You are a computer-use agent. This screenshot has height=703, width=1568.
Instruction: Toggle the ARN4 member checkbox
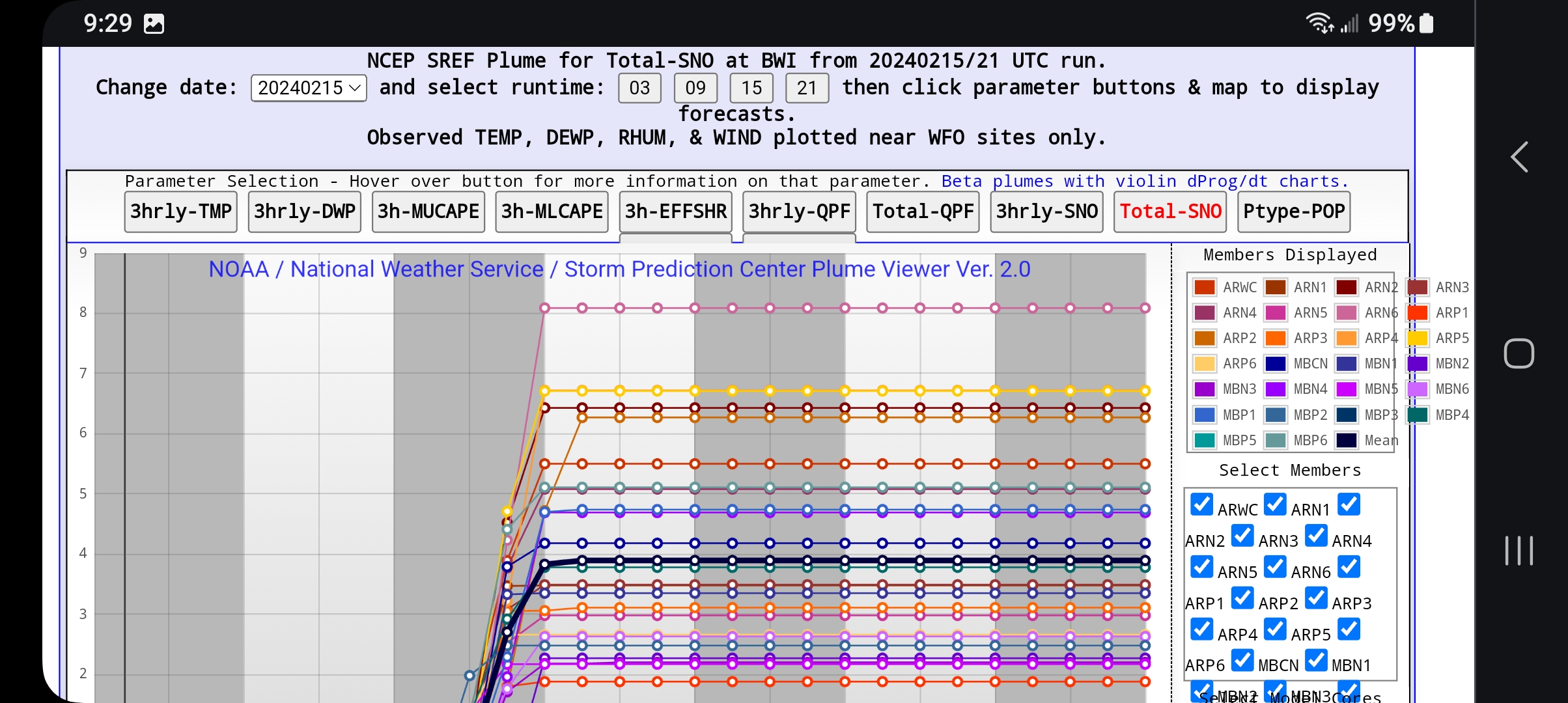point(1316,536)
